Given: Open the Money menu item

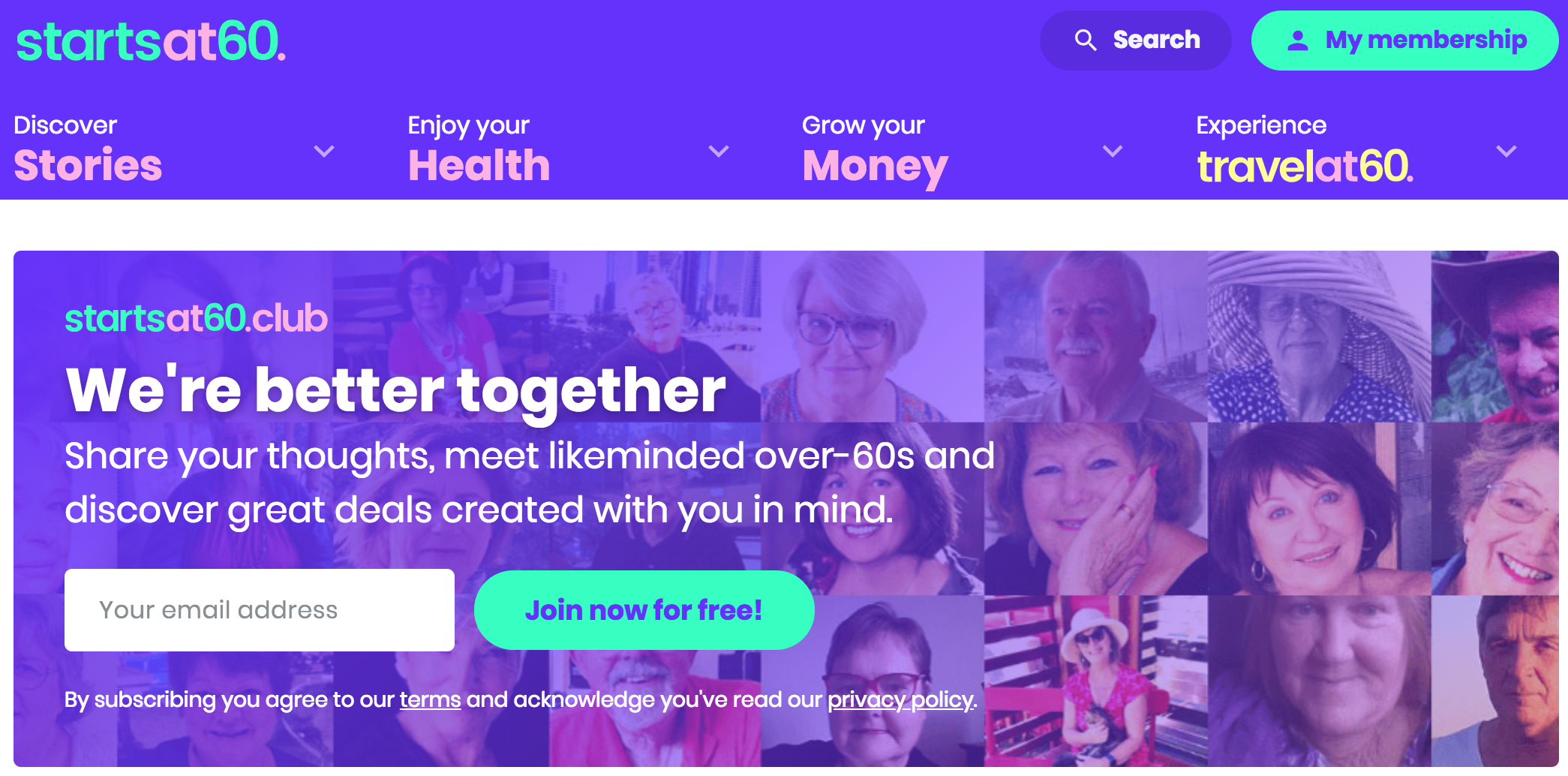Looking at the screenshot, I should [876, 167].
